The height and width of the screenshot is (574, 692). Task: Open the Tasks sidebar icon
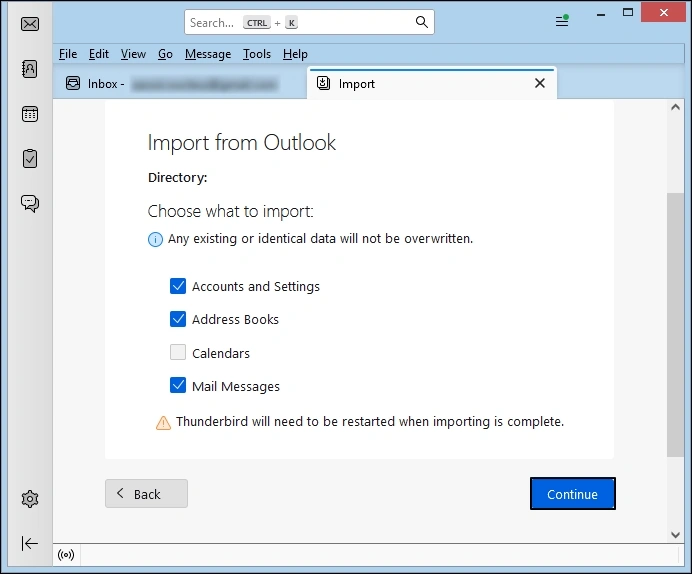click(30, 158)
